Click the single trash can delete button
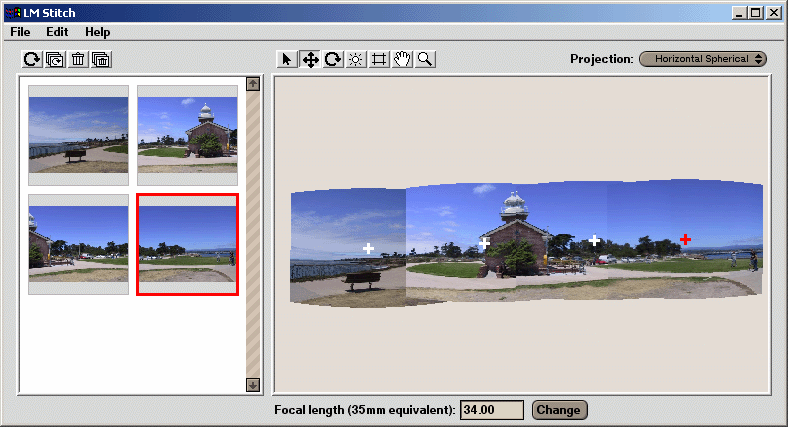Screen dimensions: 788x427 coord(78,59)
